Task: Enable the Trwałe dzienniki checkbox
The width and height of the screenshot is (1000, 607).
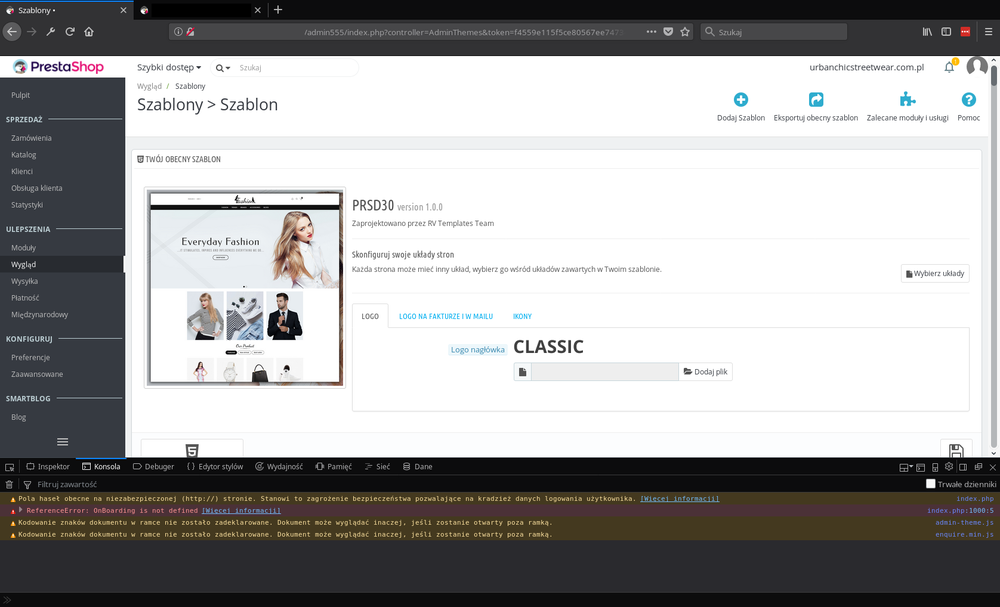Action: [x=930, y=483]
